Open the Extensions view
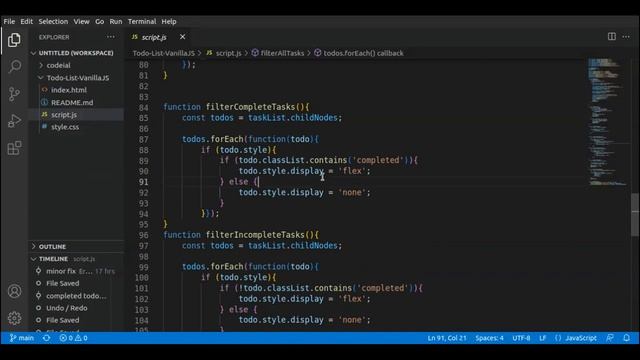Viewport: 640px width, 360px height. coord(14,148)
